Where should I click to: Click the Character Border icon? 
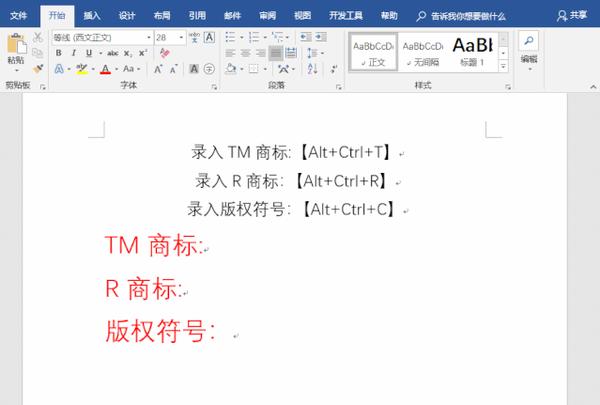point(209,37)
